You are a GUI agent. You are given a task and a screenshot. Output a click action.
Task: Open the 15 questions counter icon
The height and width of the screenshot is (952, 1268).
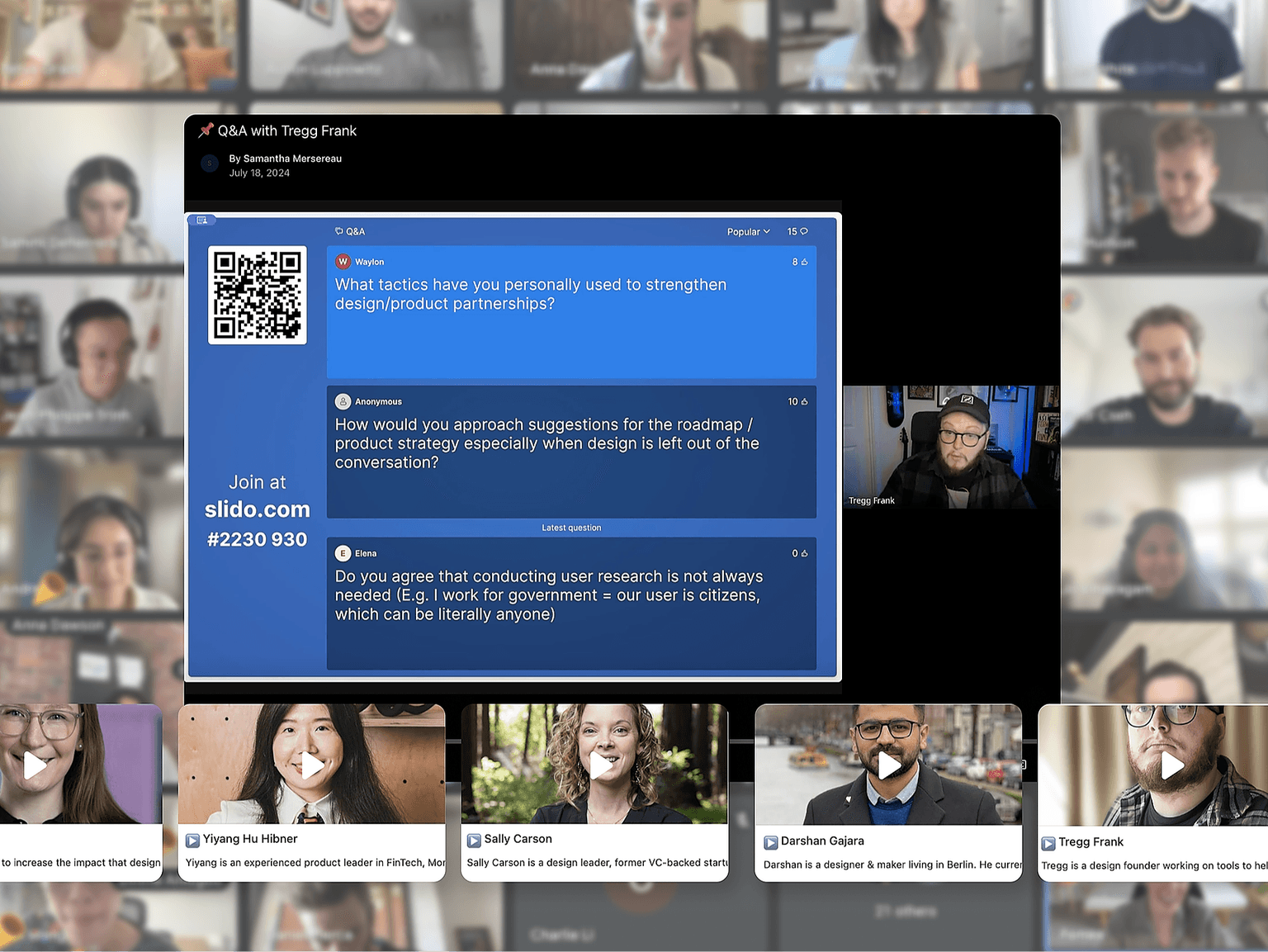click(804, 232)
